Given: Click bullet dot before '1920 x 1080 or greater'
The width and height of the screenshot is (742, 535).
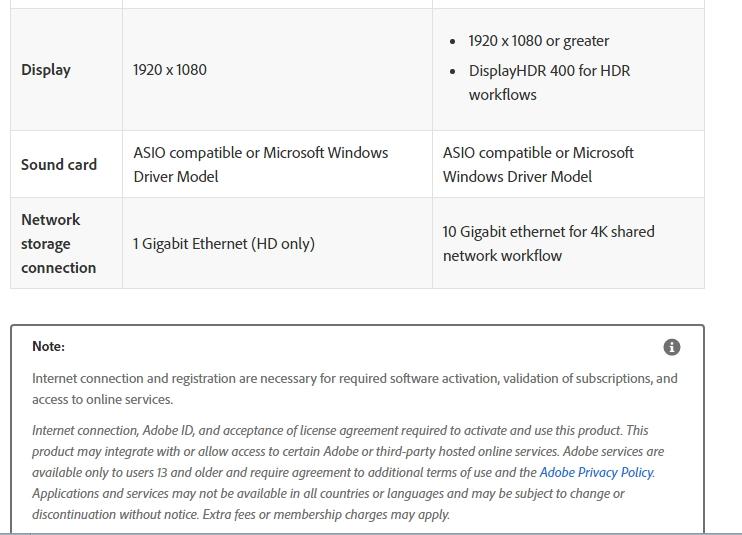Looking at the screenshot, I should point(453,42).
